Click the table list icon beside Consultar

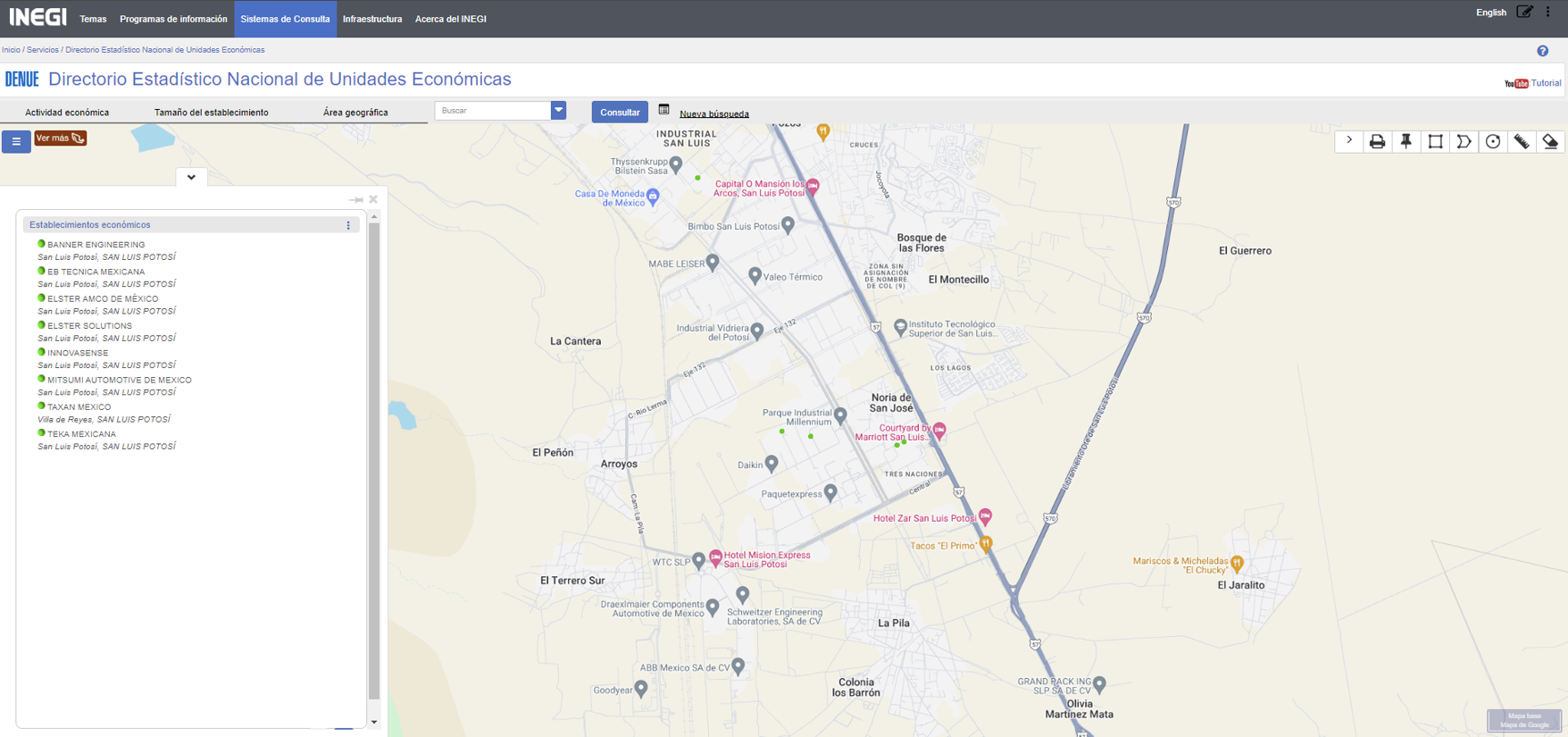(x=663, y=110)
